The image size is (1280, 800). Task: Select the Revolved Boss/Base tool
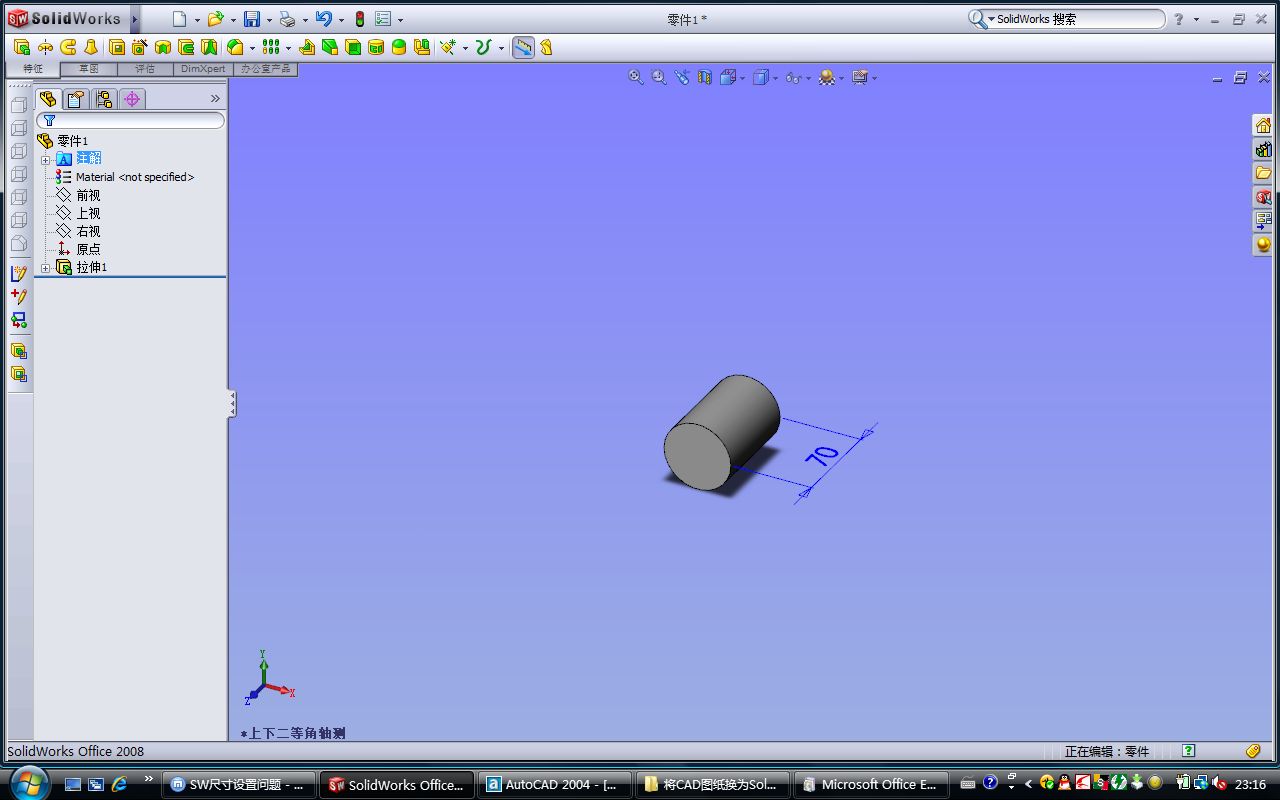[45, 47]
